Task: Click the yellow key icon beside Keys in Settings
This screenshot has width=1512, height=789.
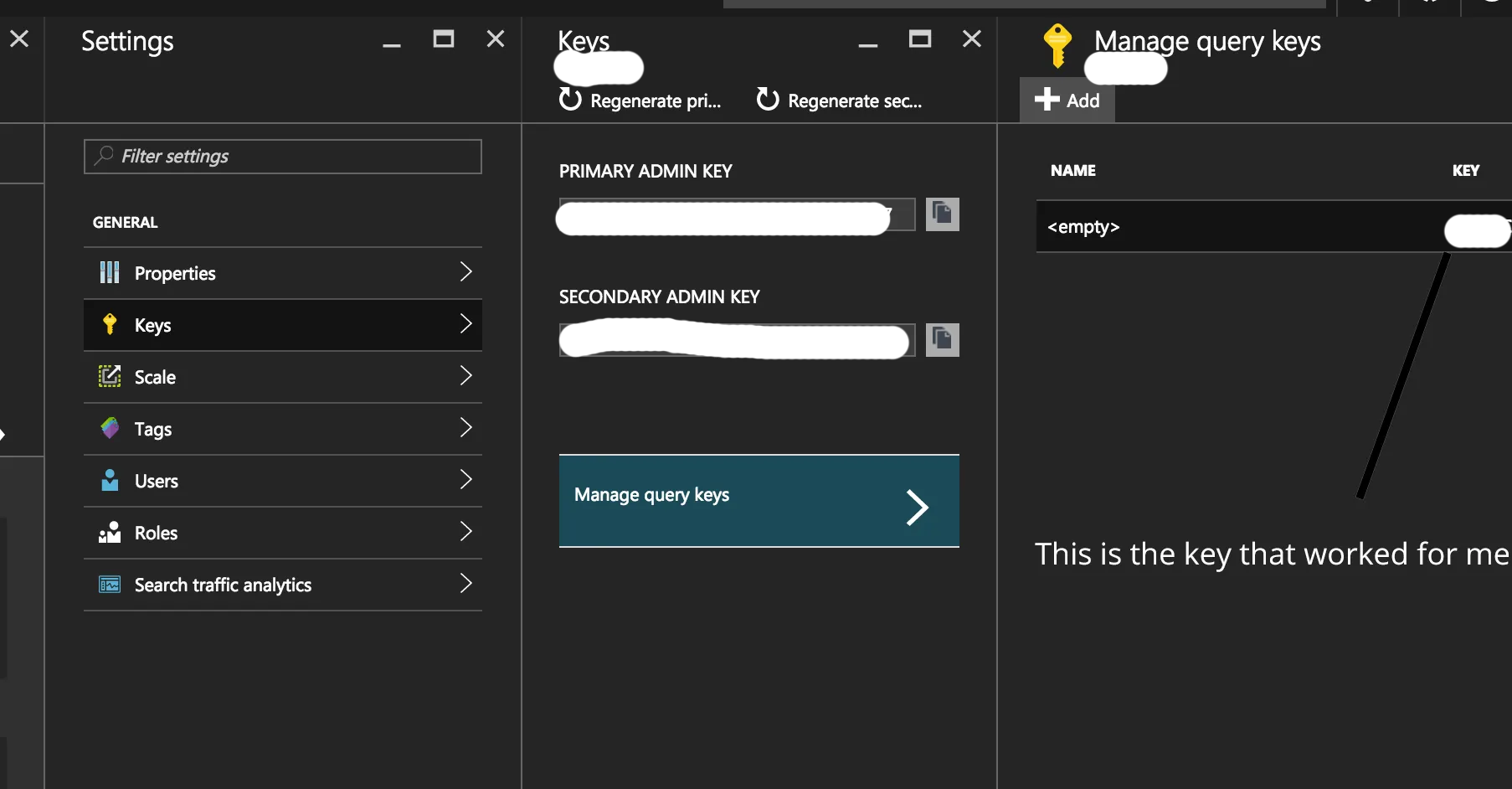Action: point(110,324)
